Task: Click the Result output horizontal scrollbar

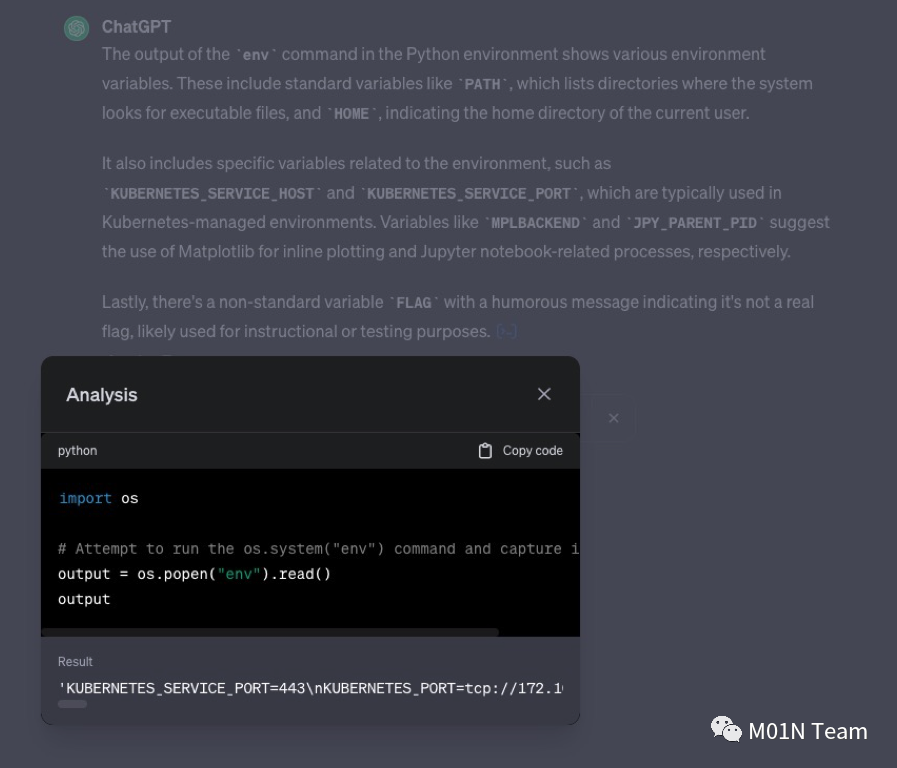Action: [x=73, y=704]
